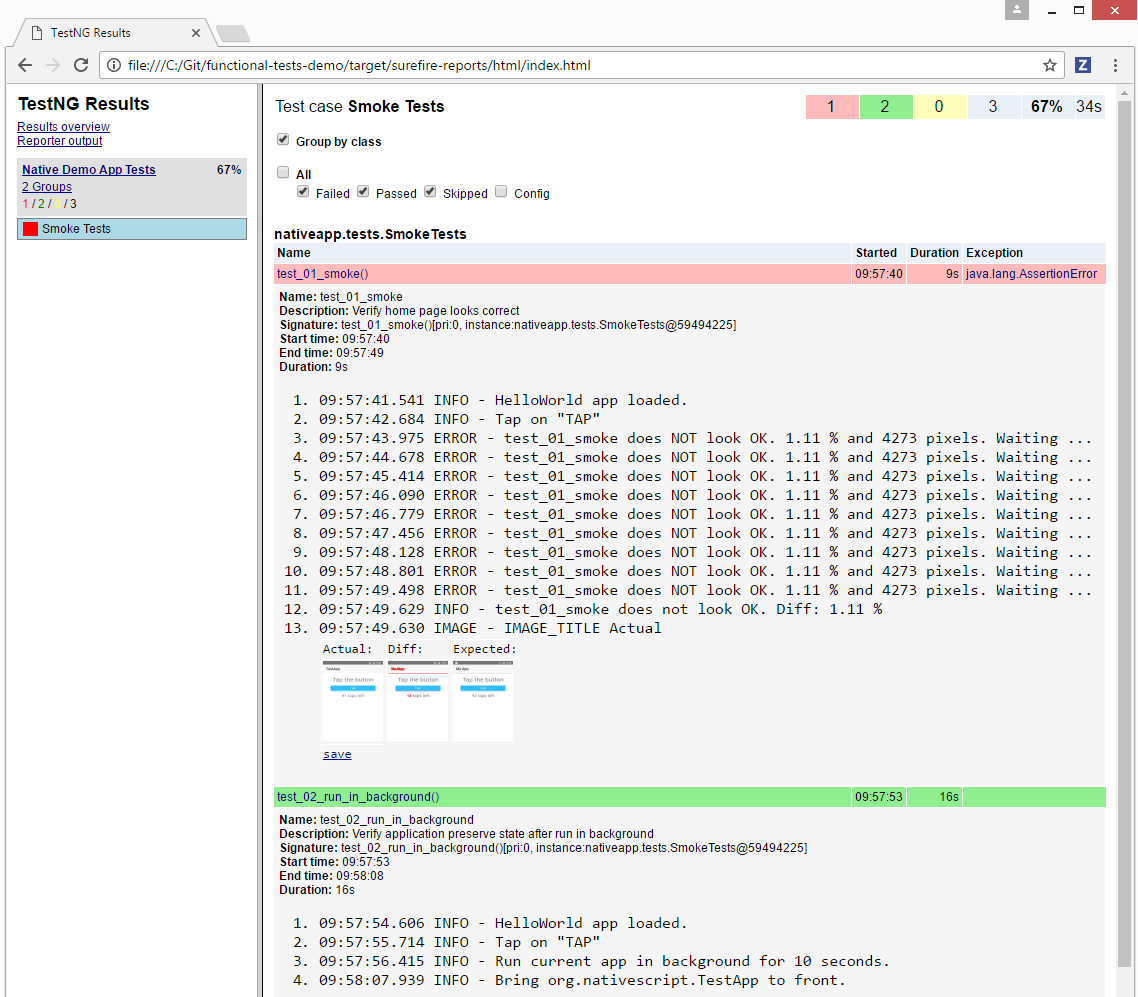1138x997 pixels.
Task: Uncheck the Passed filter checkbox
Action: click(363, 192)
